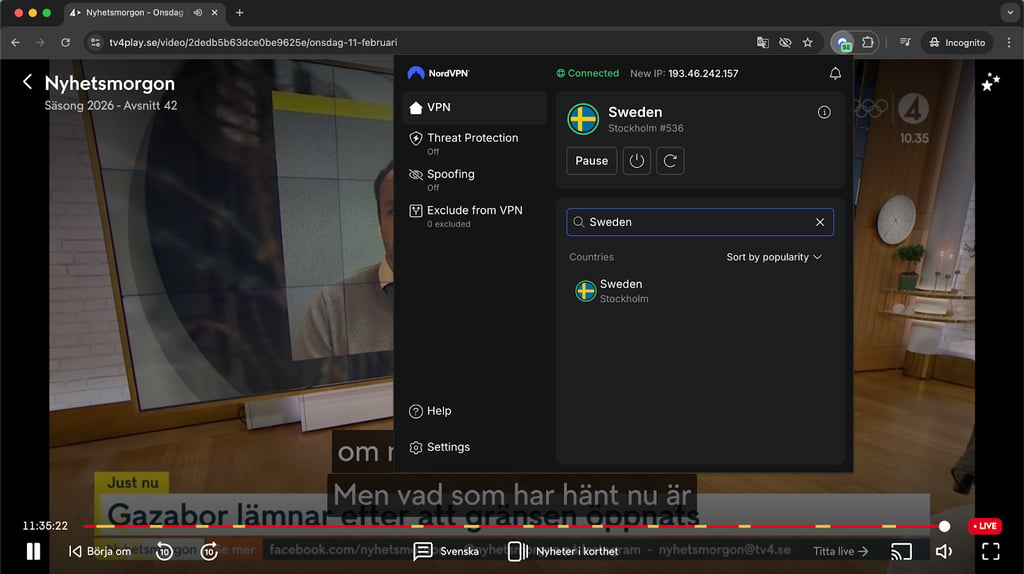Image resolution: width=1024 pixels, height=574 pixels.
Task: Go back from Nyhetsmorgon player
Action: pyautogui.click(x=27, y=82)
